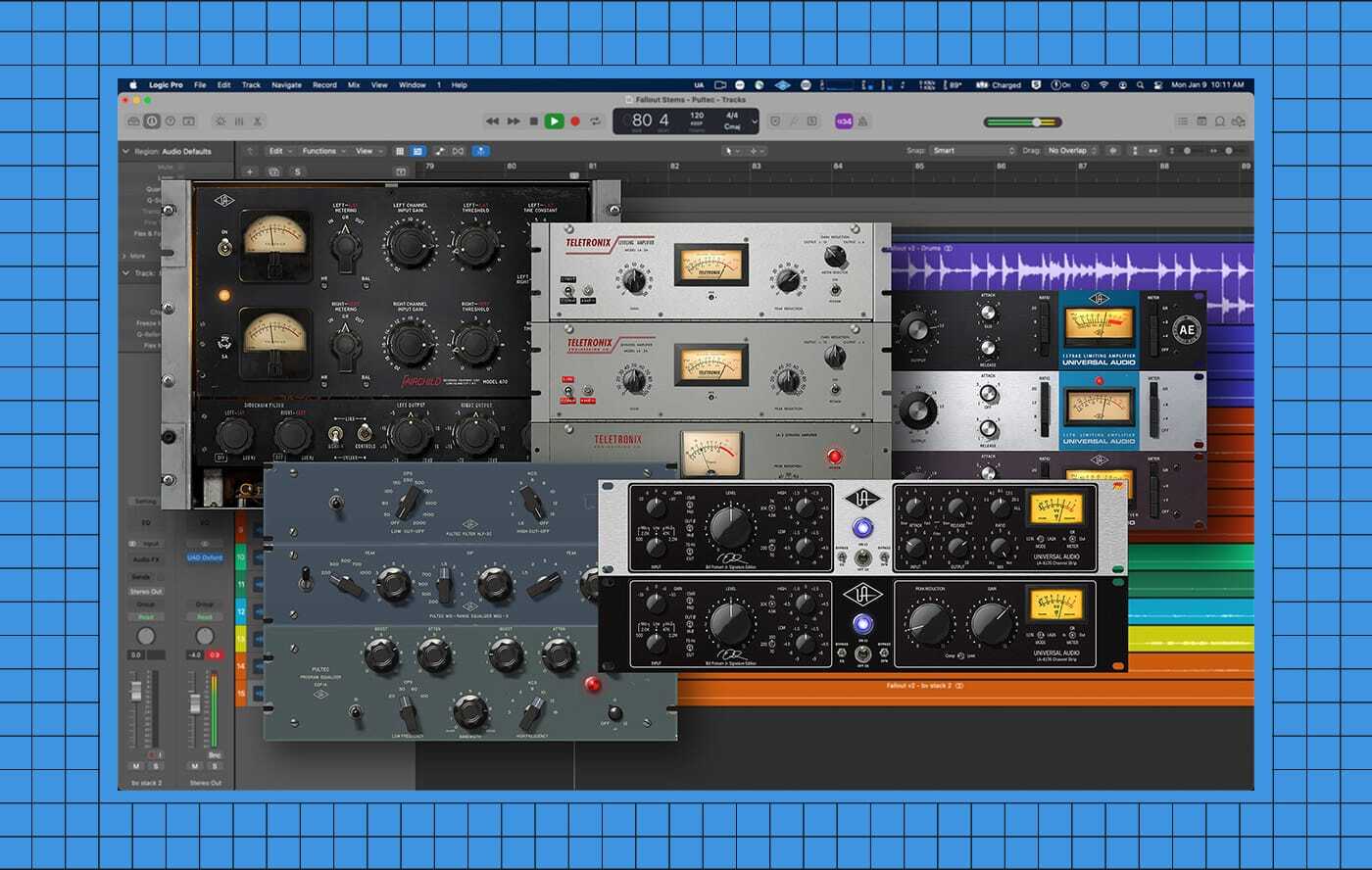This screenshot has height=870, width=1372.
Task: Open the Editors scissors icon
Action: pyautogui.click(x=258, y=121)
